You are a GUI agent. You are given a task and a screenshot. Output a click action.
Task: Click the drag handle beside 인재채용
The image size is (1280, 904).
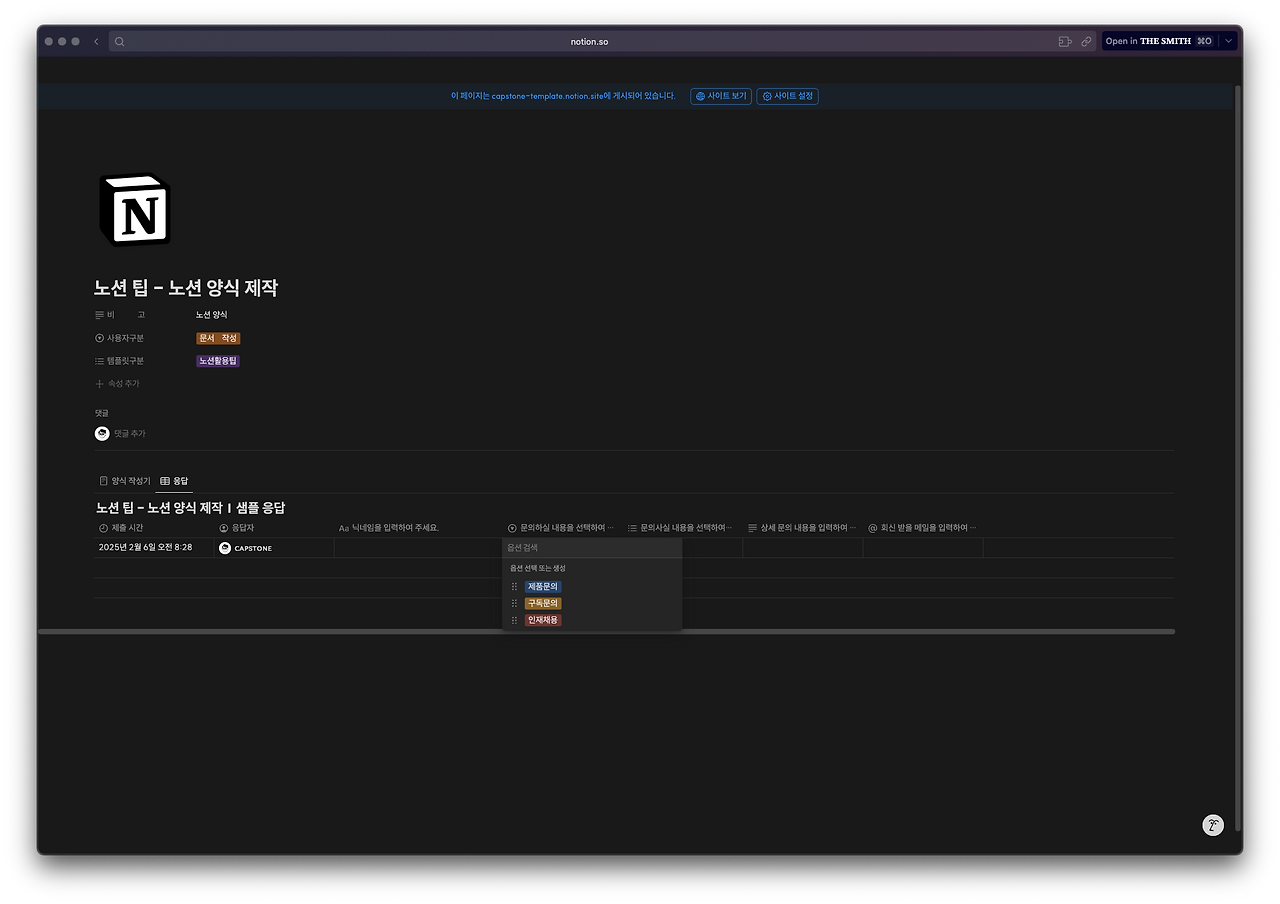[x=514, y=621]
